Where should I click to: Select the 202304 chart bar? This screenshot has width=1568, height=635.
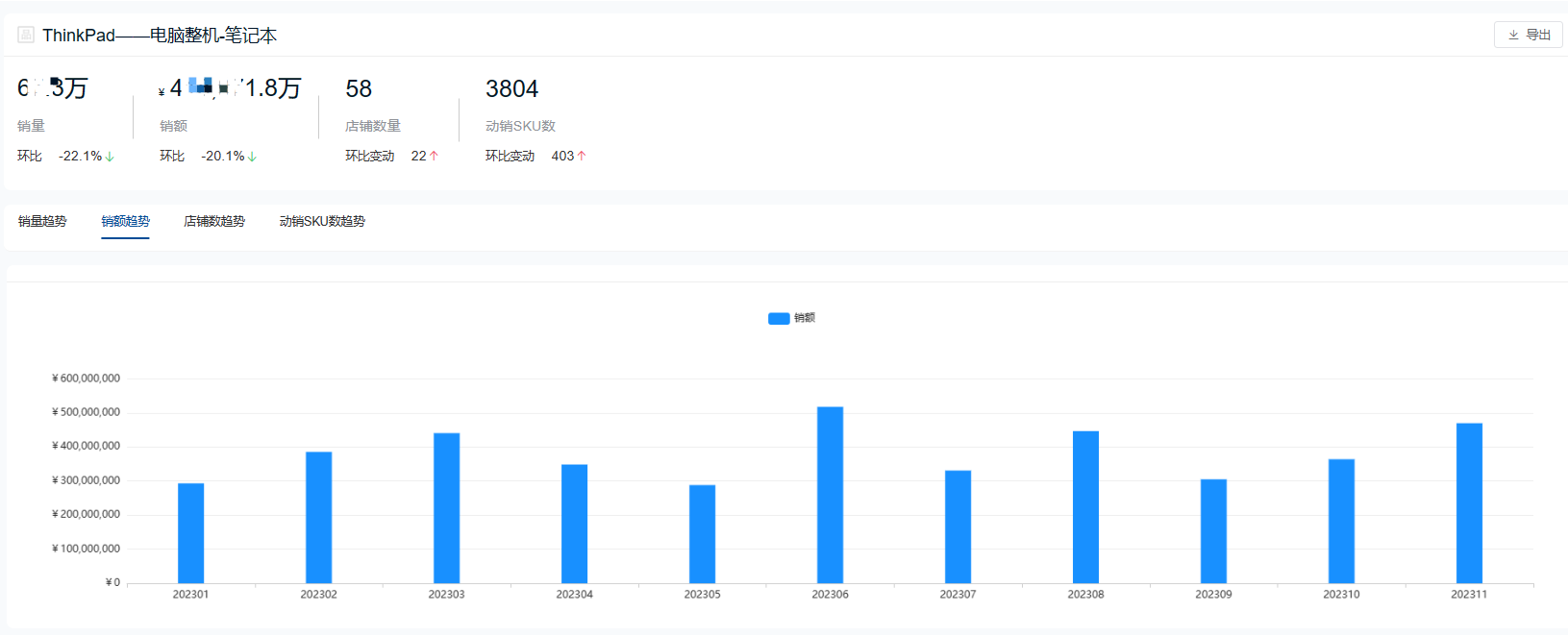point(574,524)
